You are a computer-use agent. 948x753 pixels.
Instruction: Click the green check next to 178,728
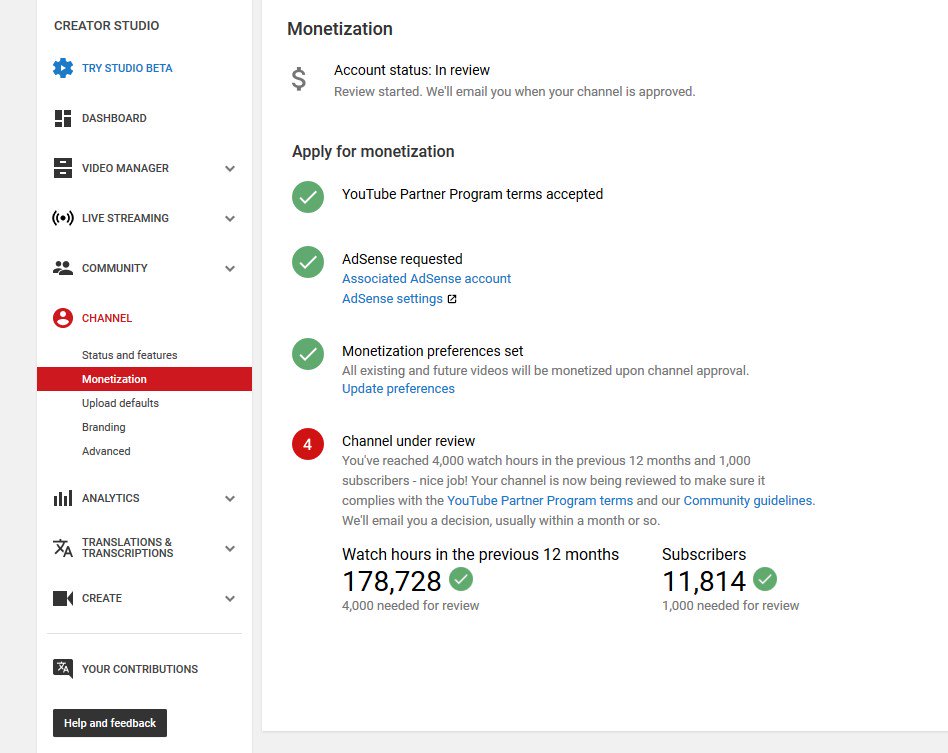pos(461,579)
